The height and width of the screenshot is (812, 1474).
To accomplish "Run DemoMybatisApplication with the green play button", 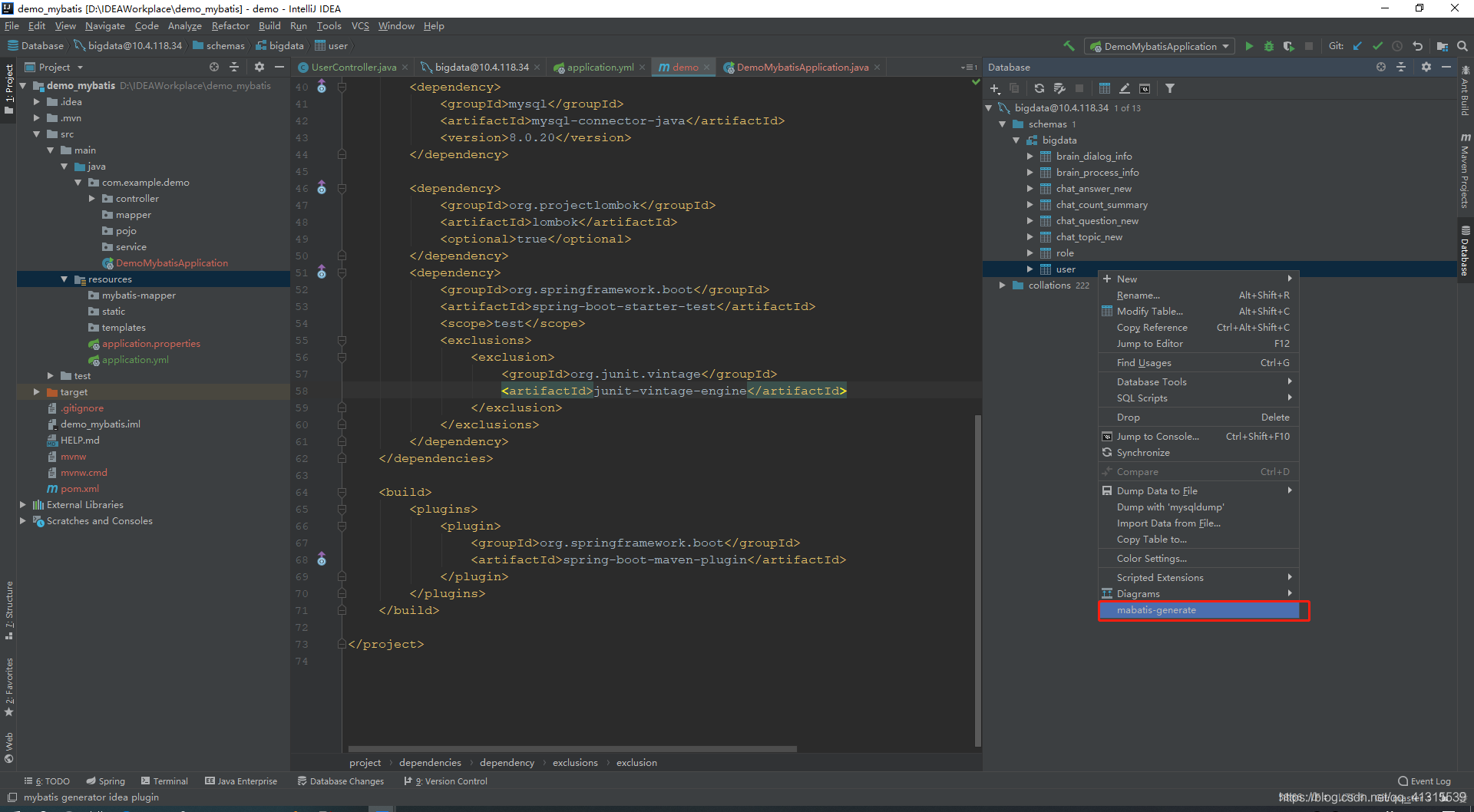I will coord(1249,46).
